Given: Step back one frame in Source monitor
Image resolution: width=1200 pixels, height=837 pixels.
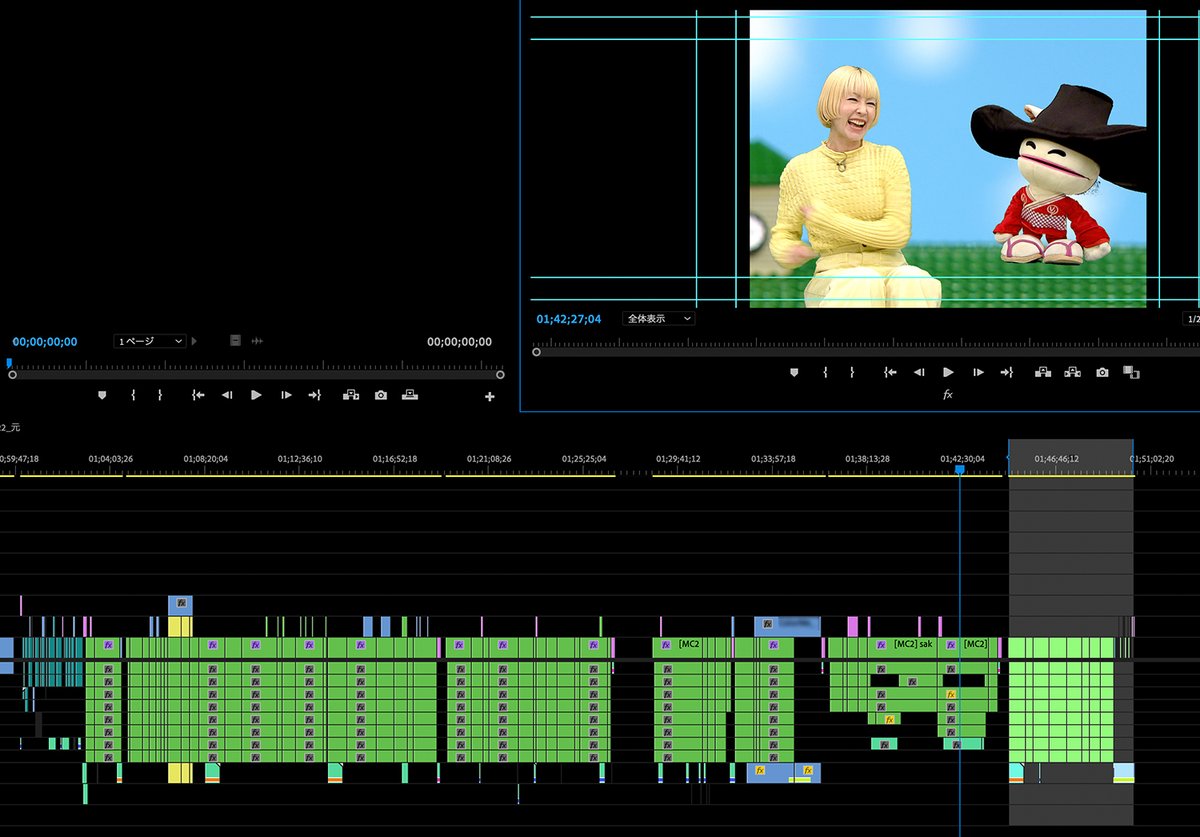Looking at the screenshot, I should point(227,395).
